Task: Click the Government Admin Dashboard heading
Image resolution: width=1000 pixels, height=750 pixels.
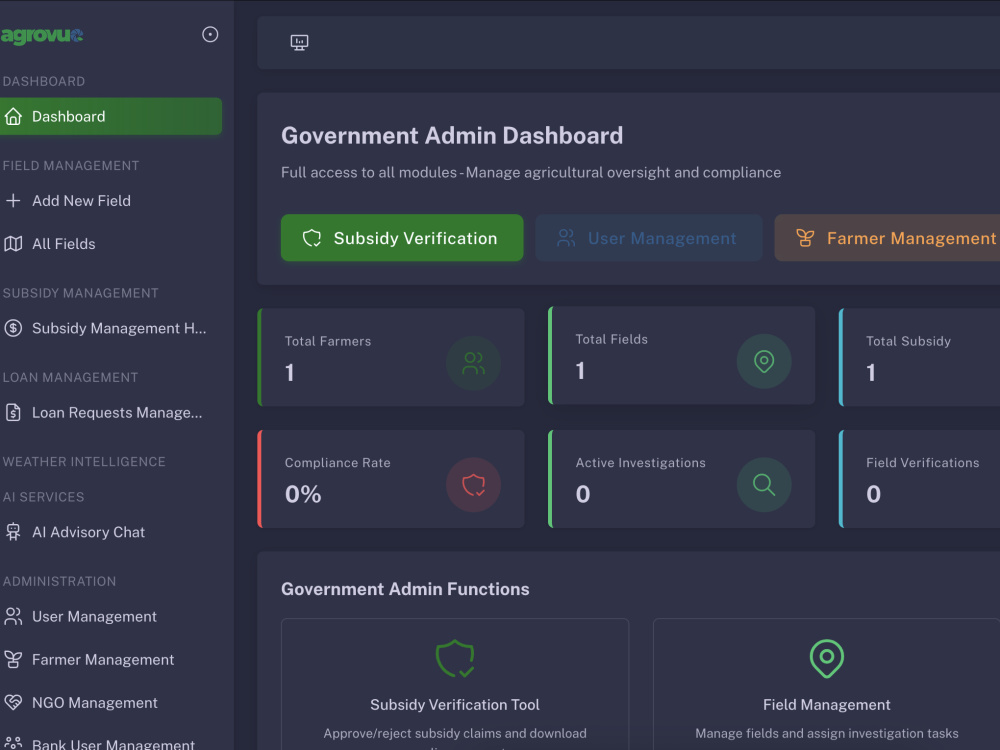Action: 452,136
